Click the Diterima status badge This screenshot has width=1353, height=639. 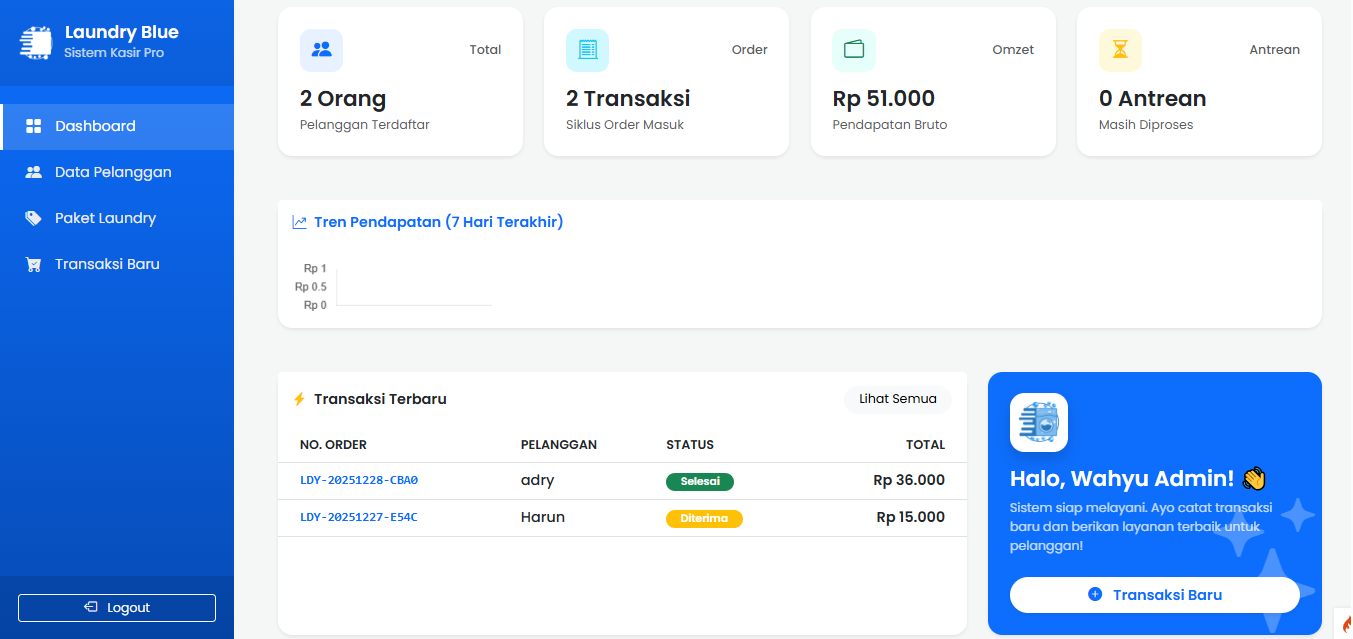click(704, 519)
